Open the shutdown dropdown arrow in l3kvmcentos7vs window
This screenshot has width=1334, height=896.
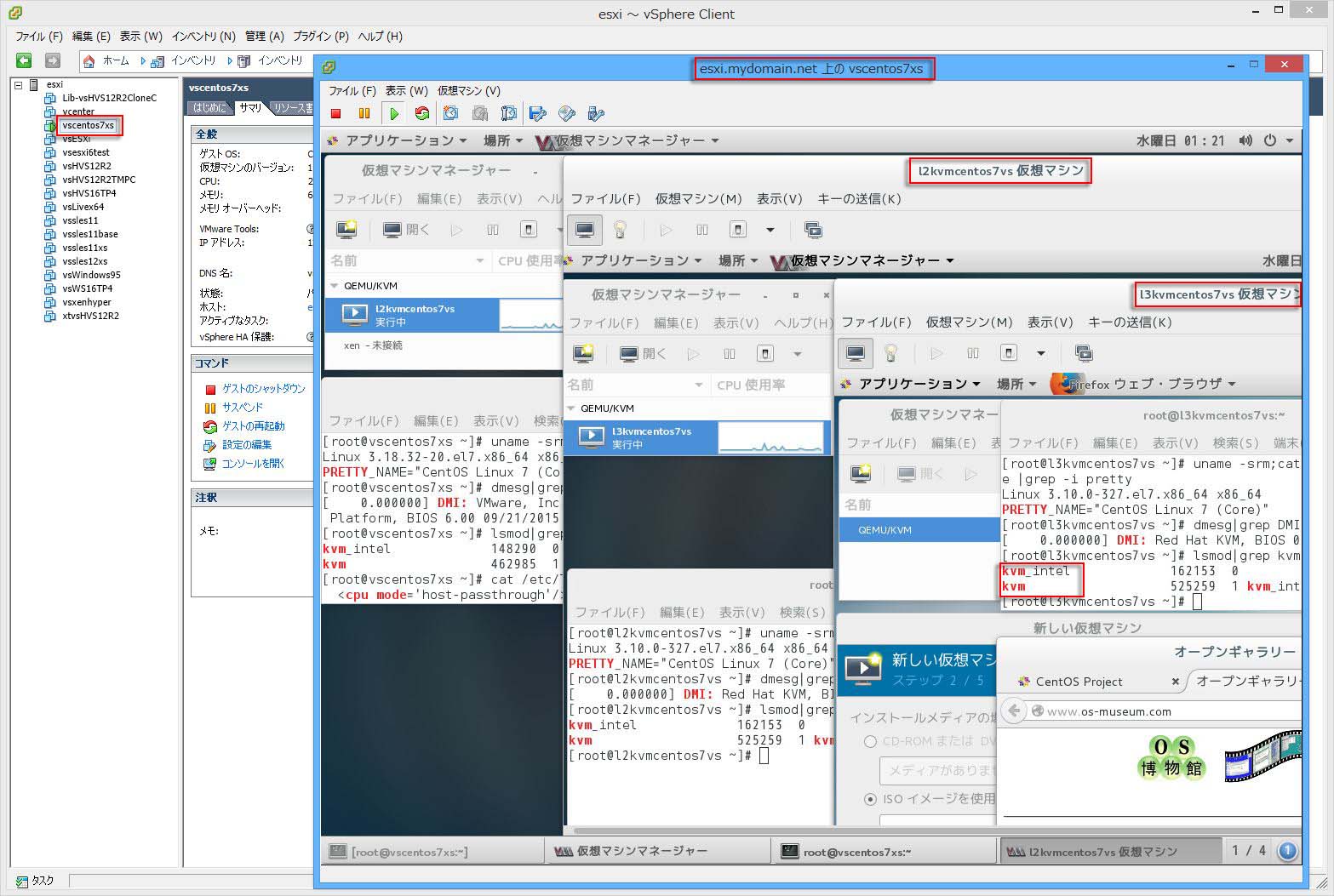pos(1040,353)
